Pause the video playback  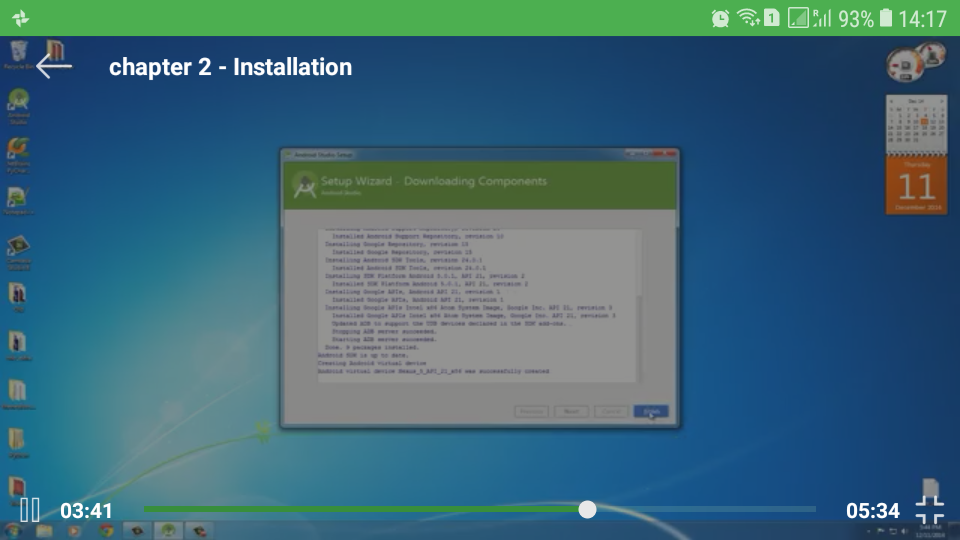[x=29, y=509]
